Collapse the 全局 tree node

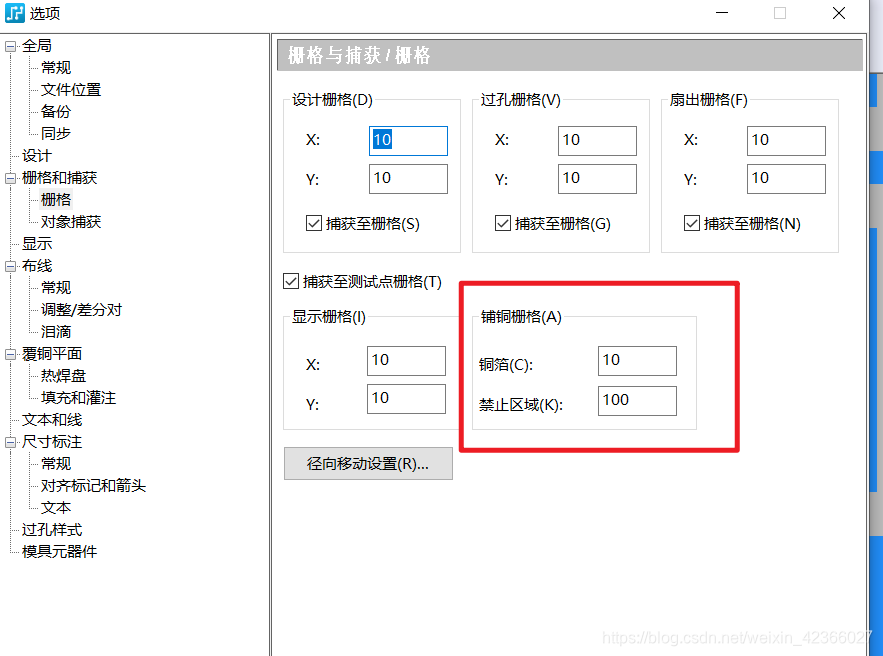[x=10, y=46]
